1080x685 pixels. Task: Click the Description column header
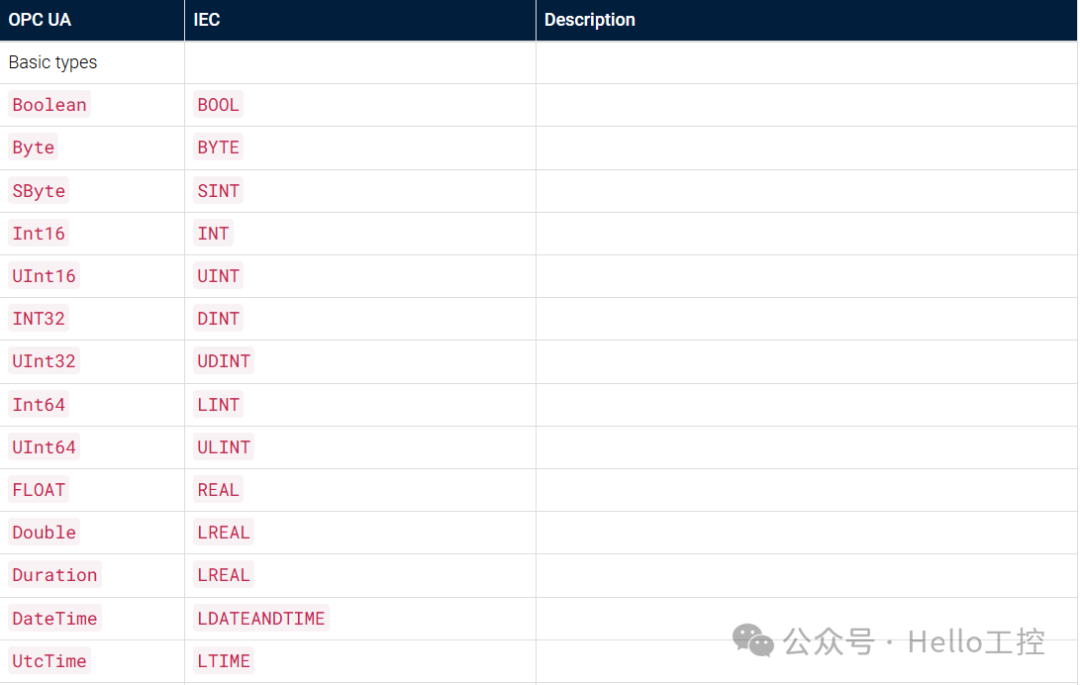pos(589,19)
